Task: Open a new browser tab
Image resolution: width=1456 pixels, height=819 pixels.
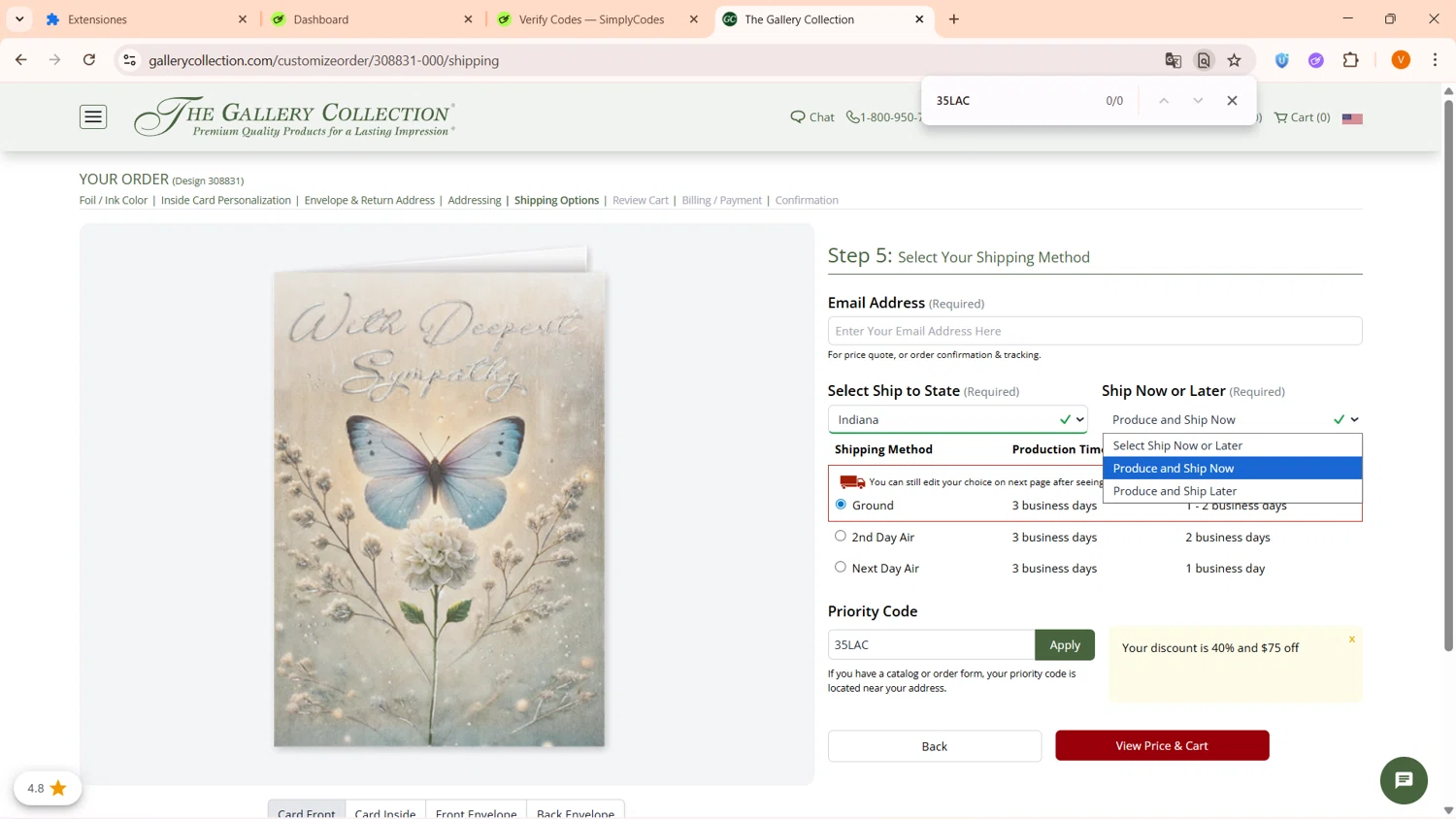Action: click(954, 19)
